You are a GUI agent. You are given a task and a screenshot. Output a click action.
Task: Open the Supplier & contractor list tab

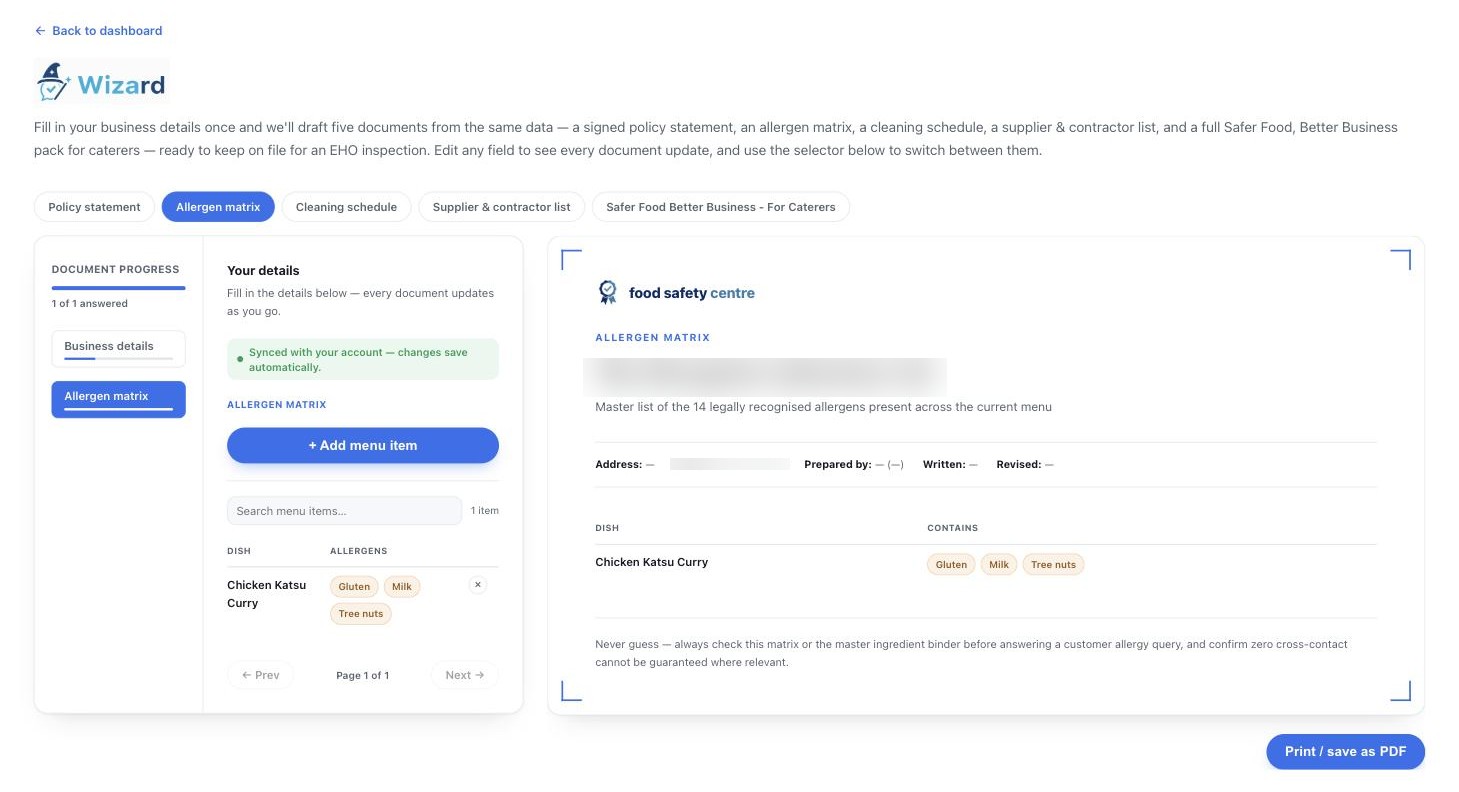(x=501, y=207)
